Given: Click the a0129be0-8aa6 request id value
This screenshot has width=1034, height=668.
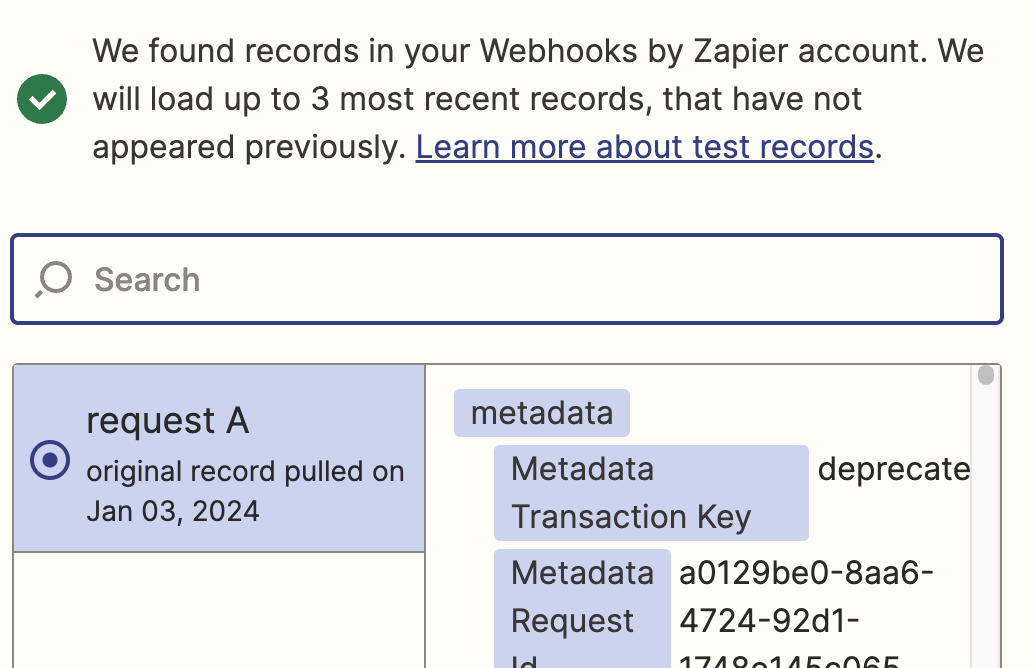Looking at the screenshot, I should tap(806, 572).
